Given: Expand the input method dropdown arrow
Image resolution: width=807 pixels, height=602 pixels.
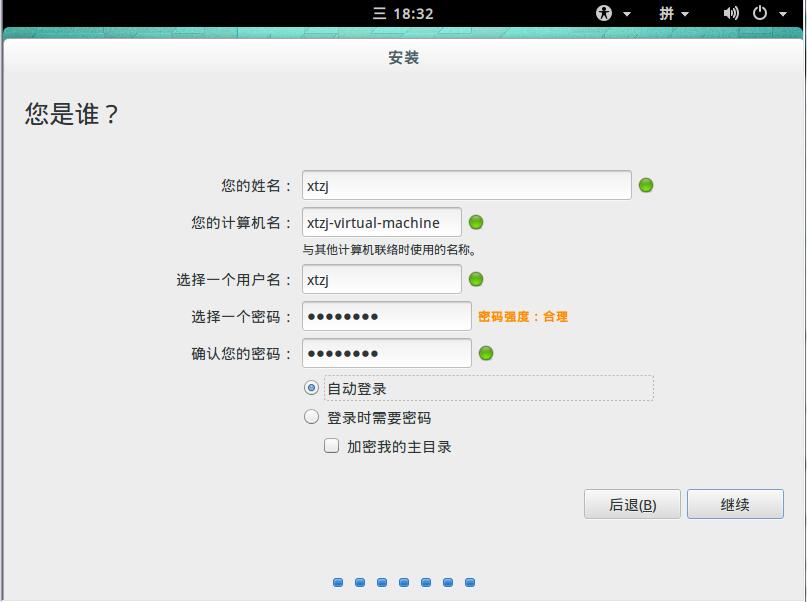Looking at the screenshot, I should 686,14.
